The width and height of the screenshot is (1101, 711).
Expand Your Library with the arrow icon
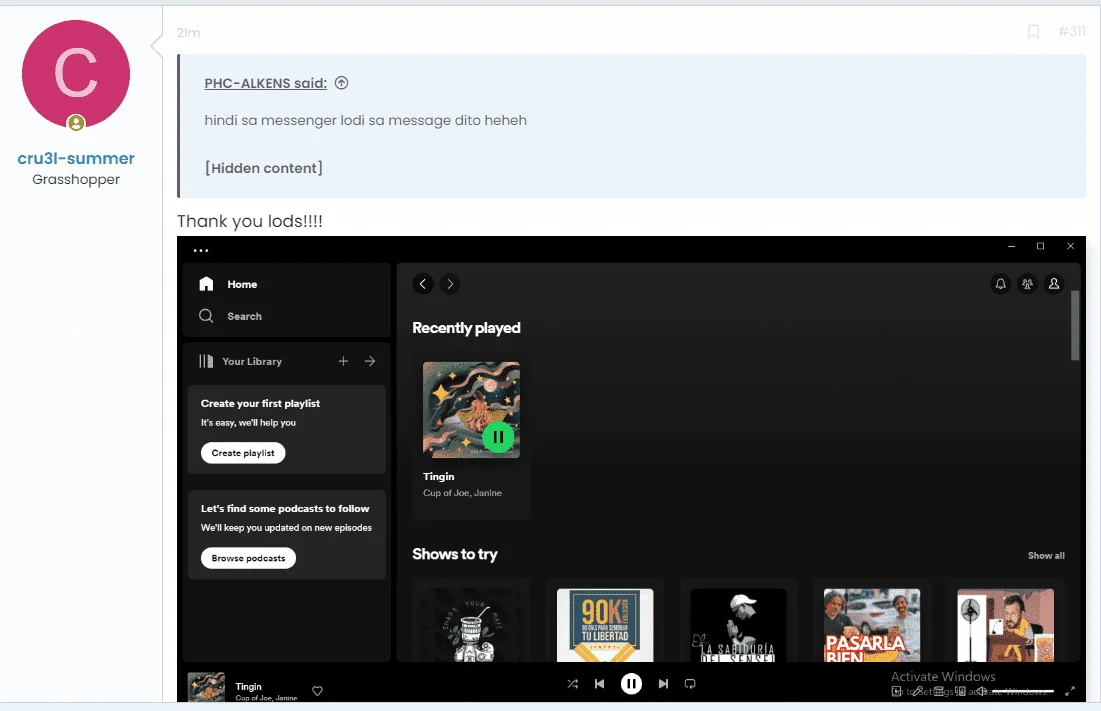coord(370,361)
